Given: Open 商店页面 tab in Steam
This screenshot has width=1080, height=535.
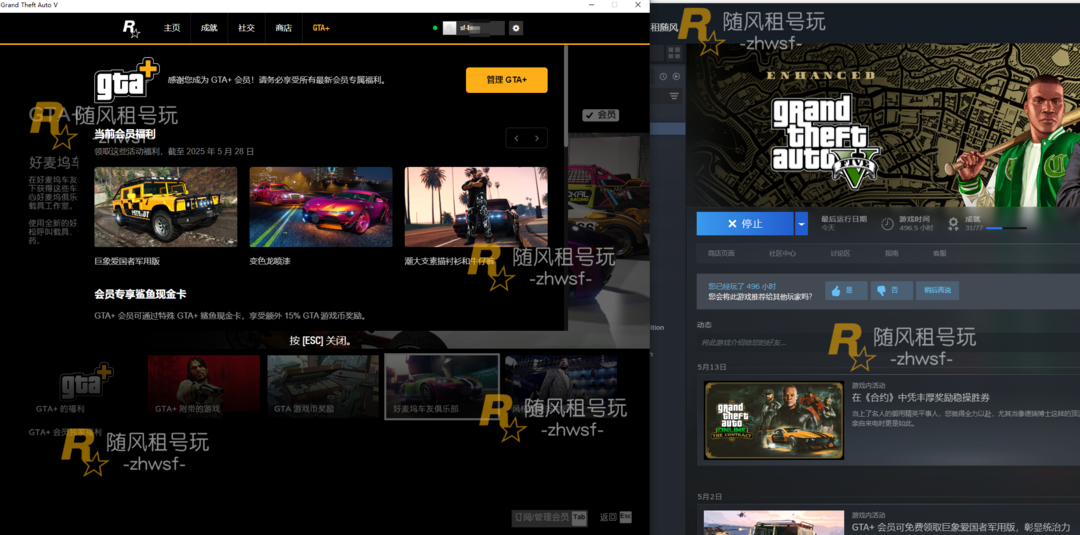Looking at the screenshot, I should [720, 253].
